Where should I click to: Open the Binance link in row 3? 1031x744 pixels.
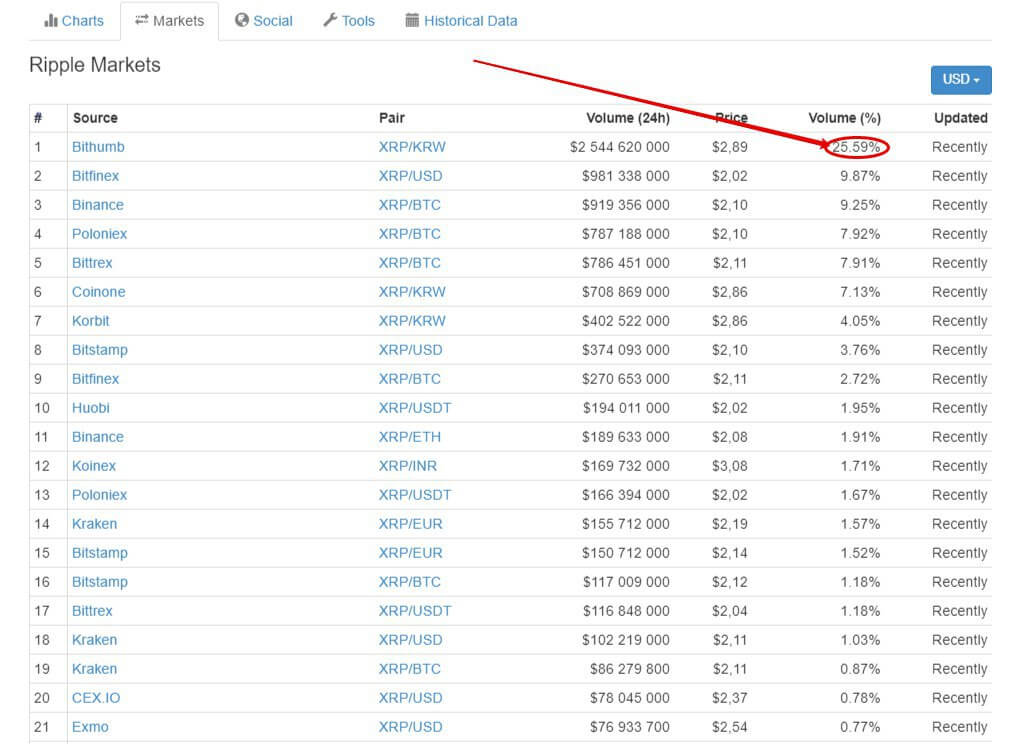pyautogui.click(x=97, y=205)
